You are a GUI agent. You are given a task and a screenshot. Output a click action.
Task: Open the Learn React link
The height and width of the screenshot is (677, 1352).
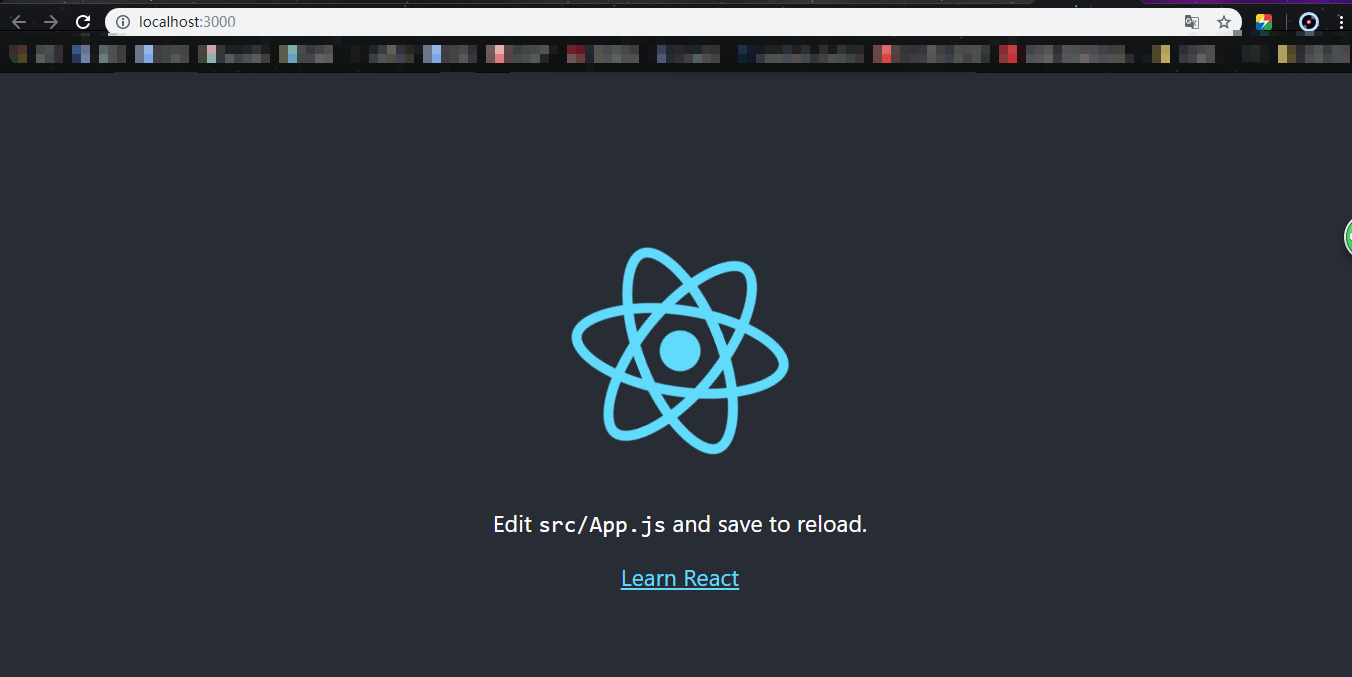tap(680, 578)
